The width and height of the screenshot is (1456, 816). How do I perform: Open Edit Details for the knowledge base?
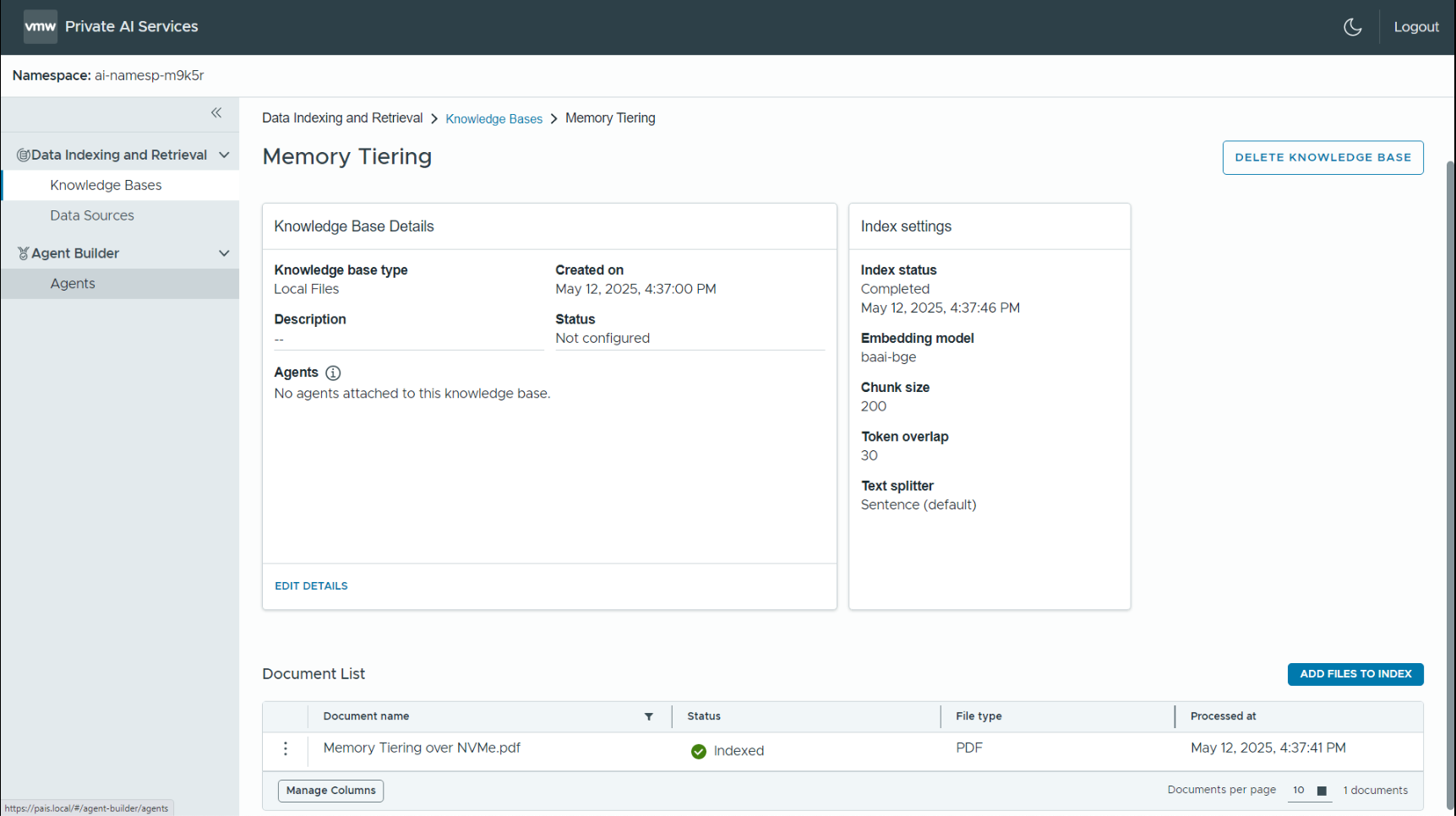coord(310,585)
